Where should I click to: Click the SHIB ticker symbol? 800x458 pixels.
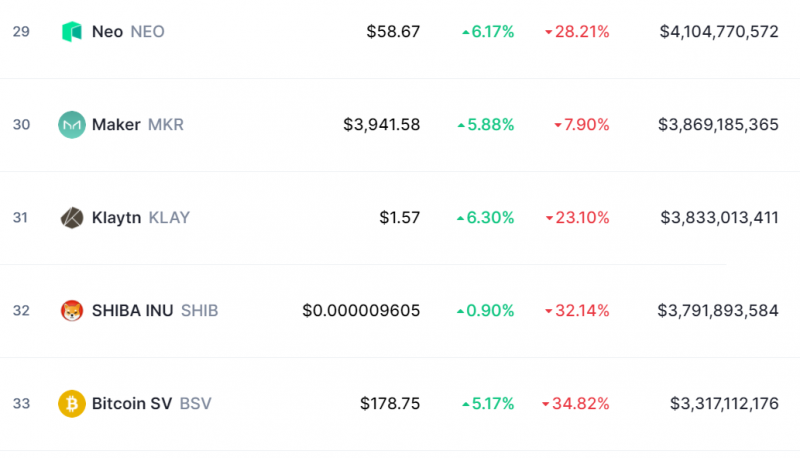pyautogui.click(x=199, y=311)
